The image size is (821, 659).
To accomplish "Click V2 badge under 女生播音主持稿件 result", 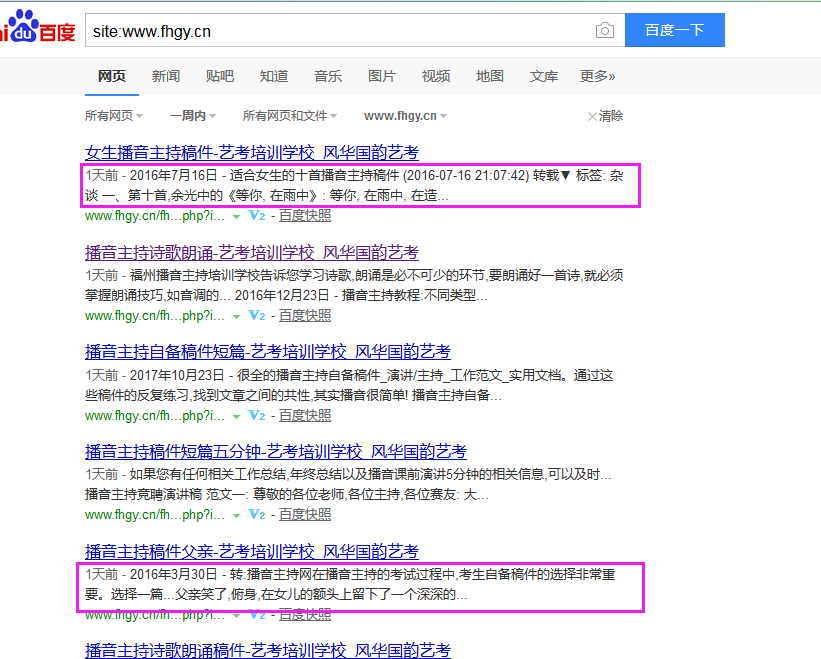I will 256,215.
